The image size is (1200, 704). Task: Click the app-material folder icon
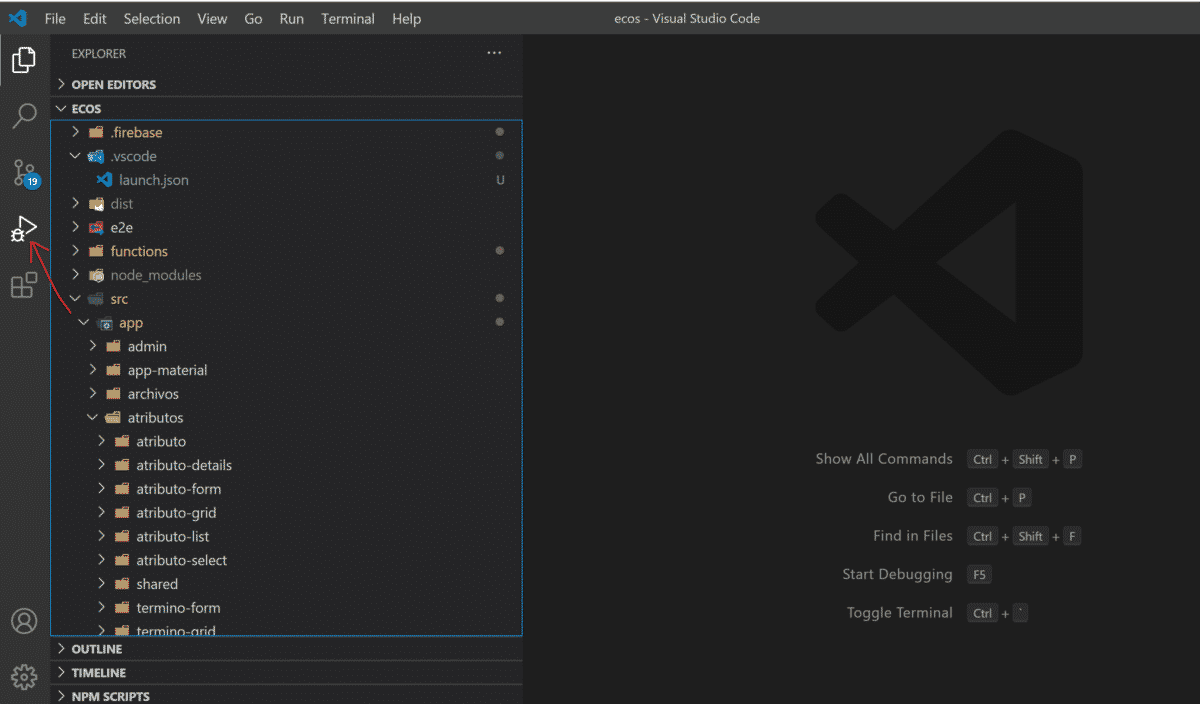(x=113, y=370)
